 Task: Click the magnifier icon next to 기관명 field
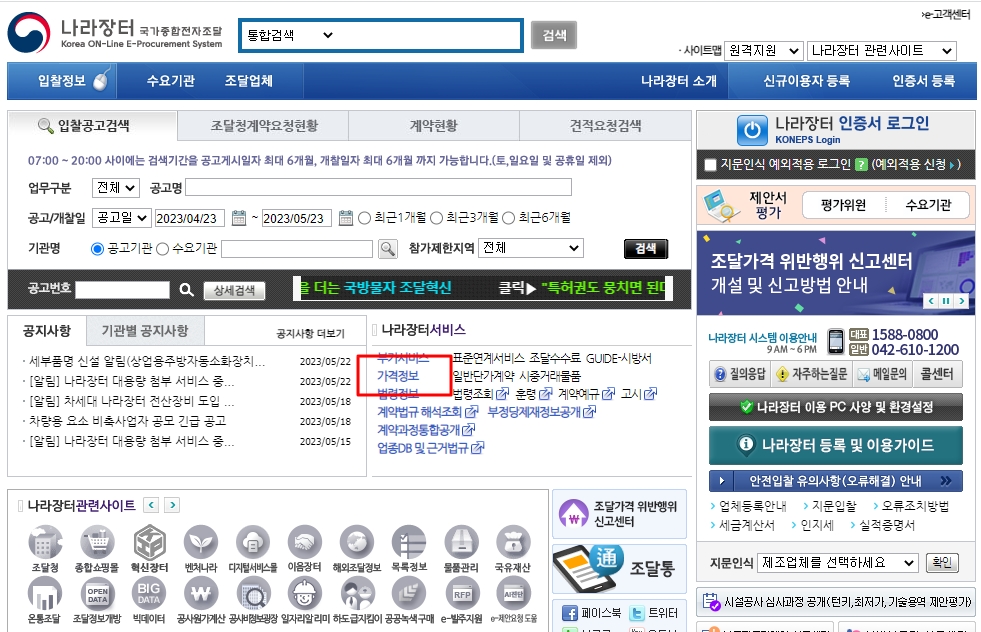[x=388, y=249]
